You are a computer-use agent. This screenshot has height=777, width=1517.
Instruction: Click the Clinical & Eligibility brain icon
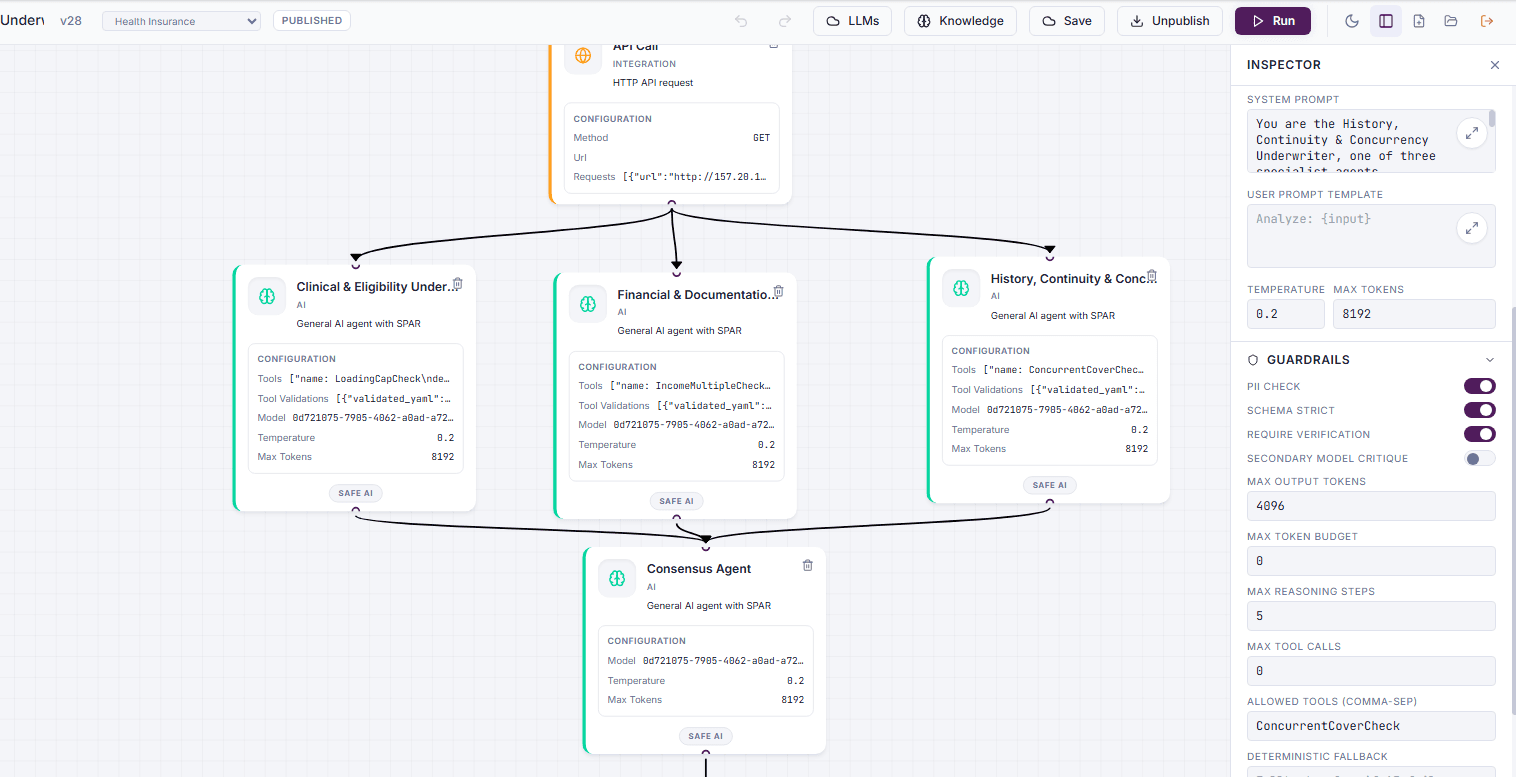coord(267,296)
